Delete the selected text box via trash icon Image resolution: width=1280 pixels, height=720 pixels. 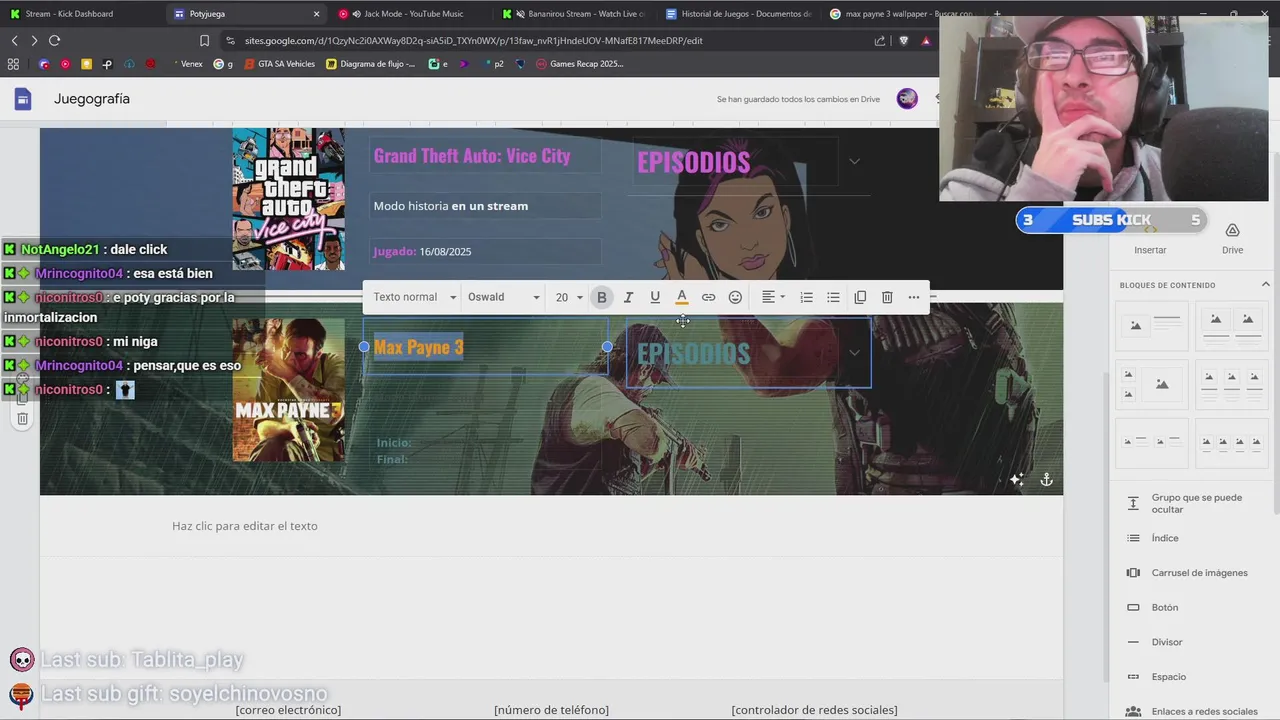887,297
